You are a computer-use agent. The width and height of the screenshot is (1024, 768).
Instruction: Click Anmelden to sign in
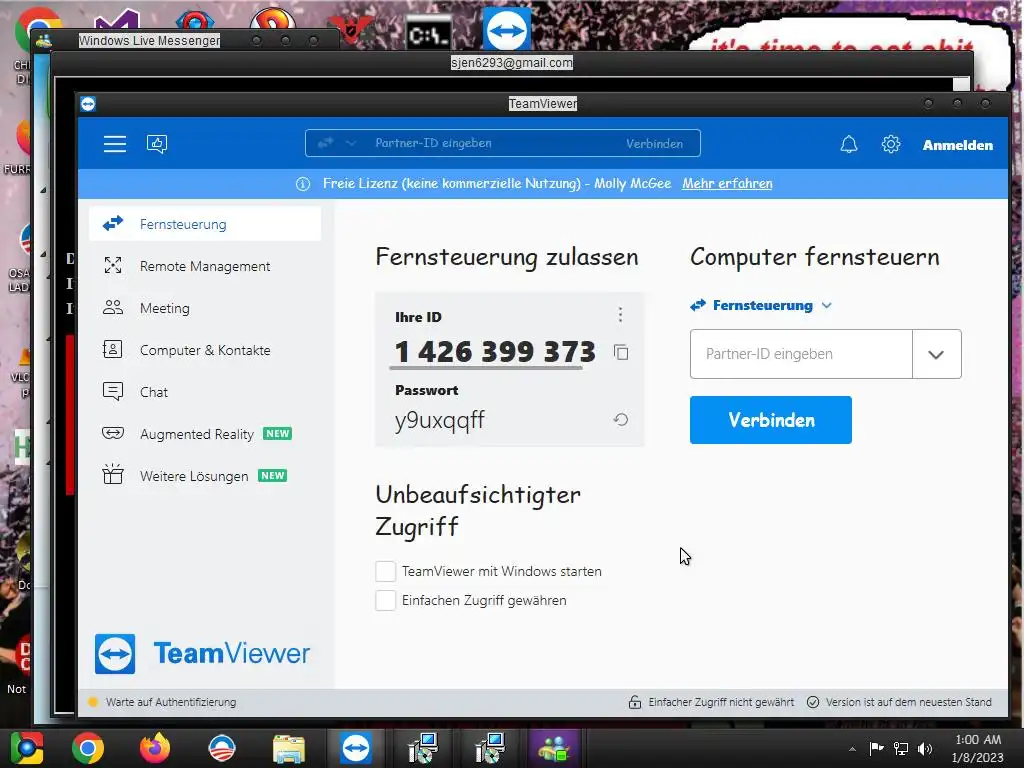pos(957,145)
